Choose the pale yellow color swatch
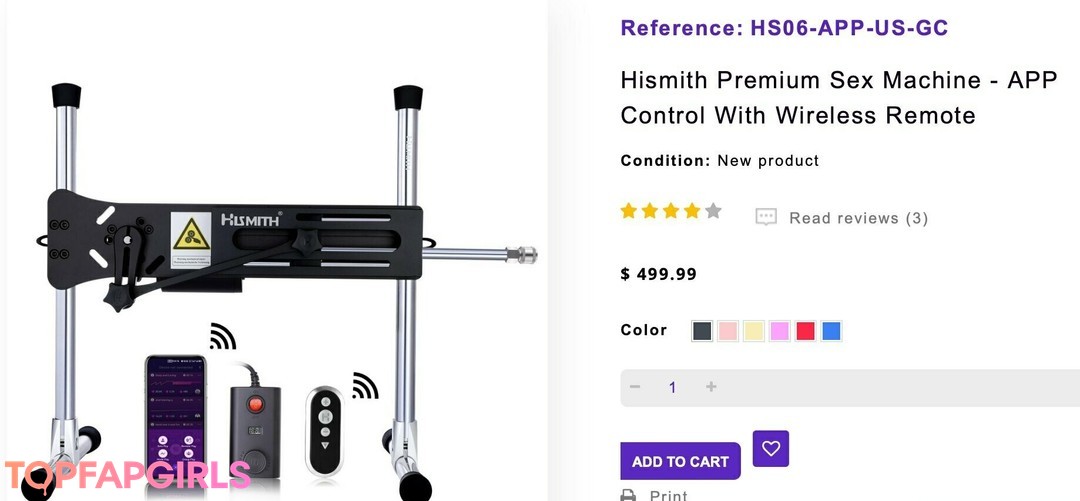 [x=754, y=331]
